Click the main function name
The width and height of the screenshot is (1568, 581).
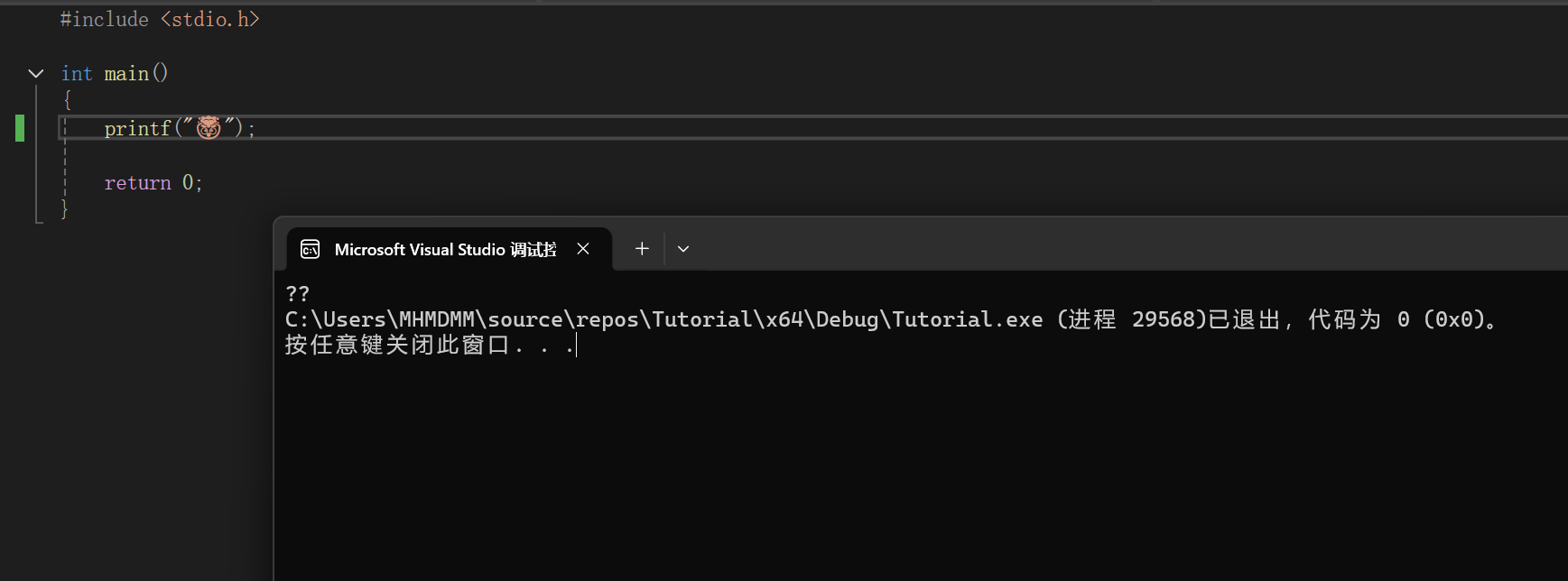click(x=126, y=74)
